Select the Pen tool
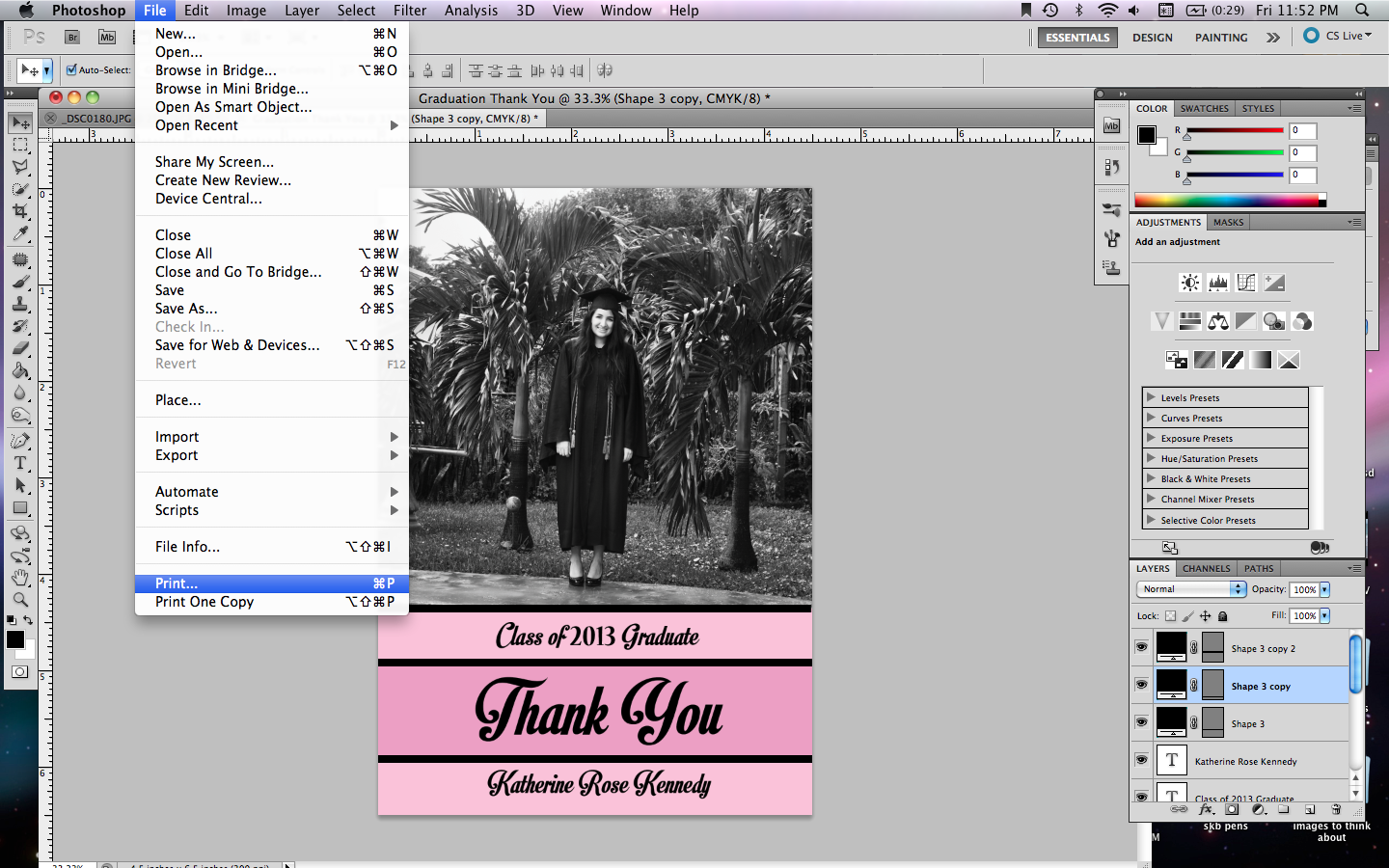Screen dimensions: 1389x868 coord(20,441)
